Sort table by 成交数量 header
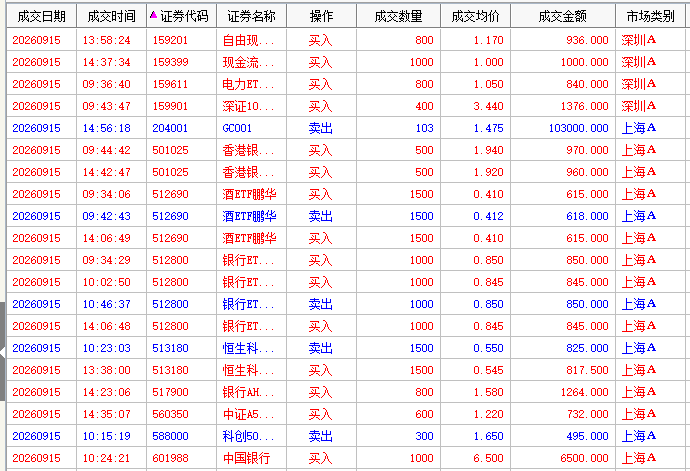 pos(398,16)
